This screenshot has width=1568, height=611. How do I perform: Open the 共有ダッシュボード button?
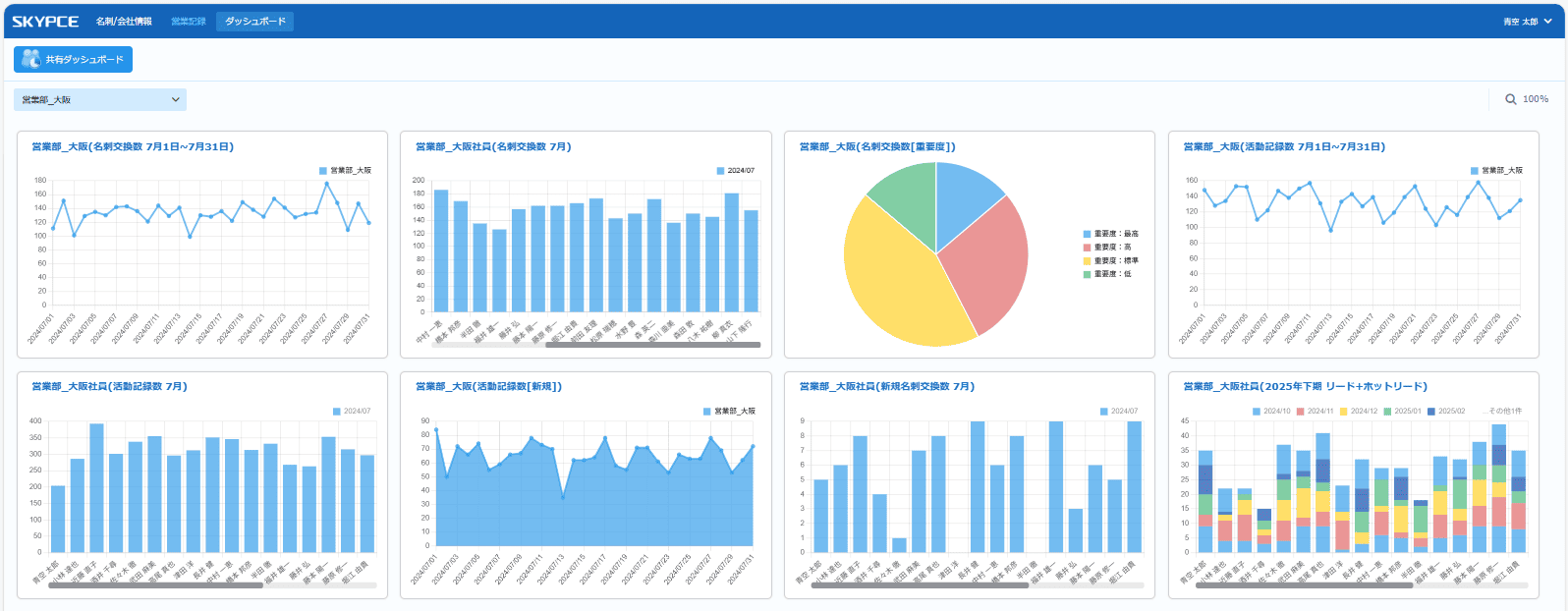coord(74,60)
